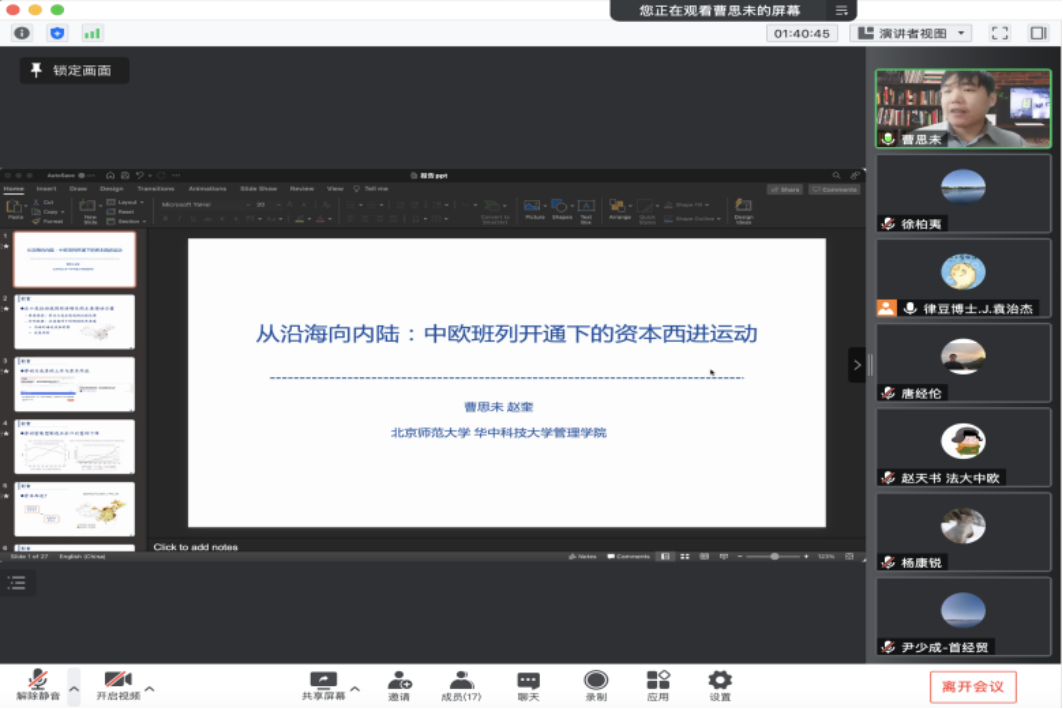Expand video options arrow beside 开启视频
This screenshot has height=709, width=1063.
pos(150,688)
